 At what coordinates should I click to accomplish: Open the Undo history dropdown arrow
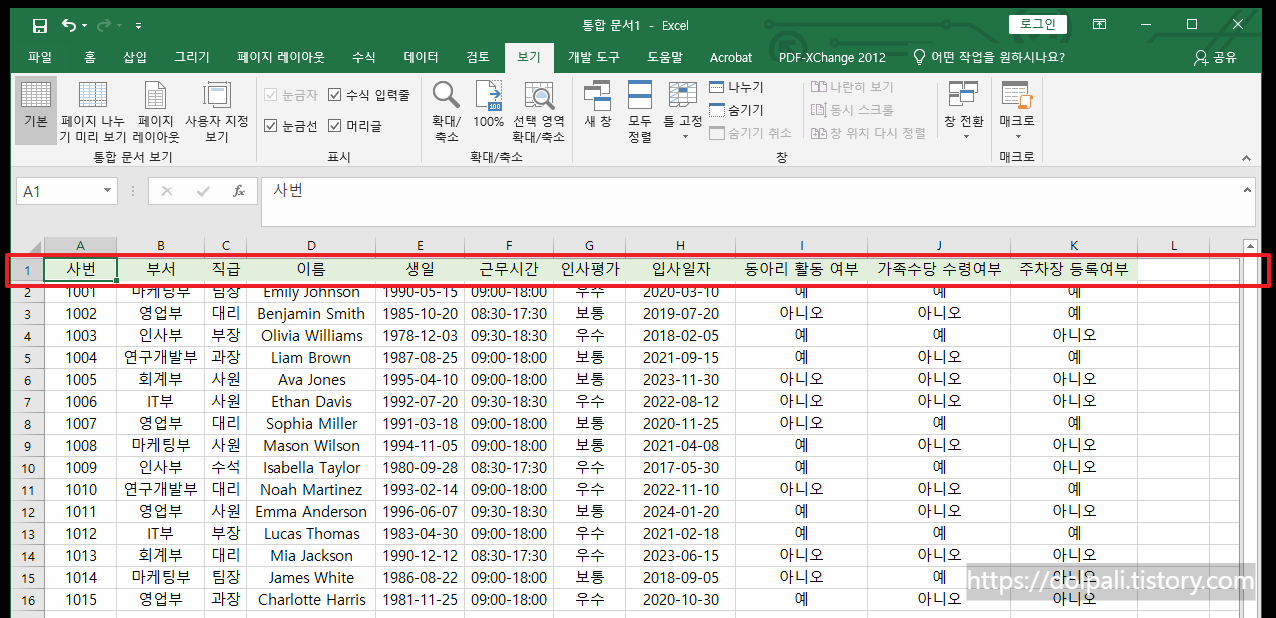85,25
